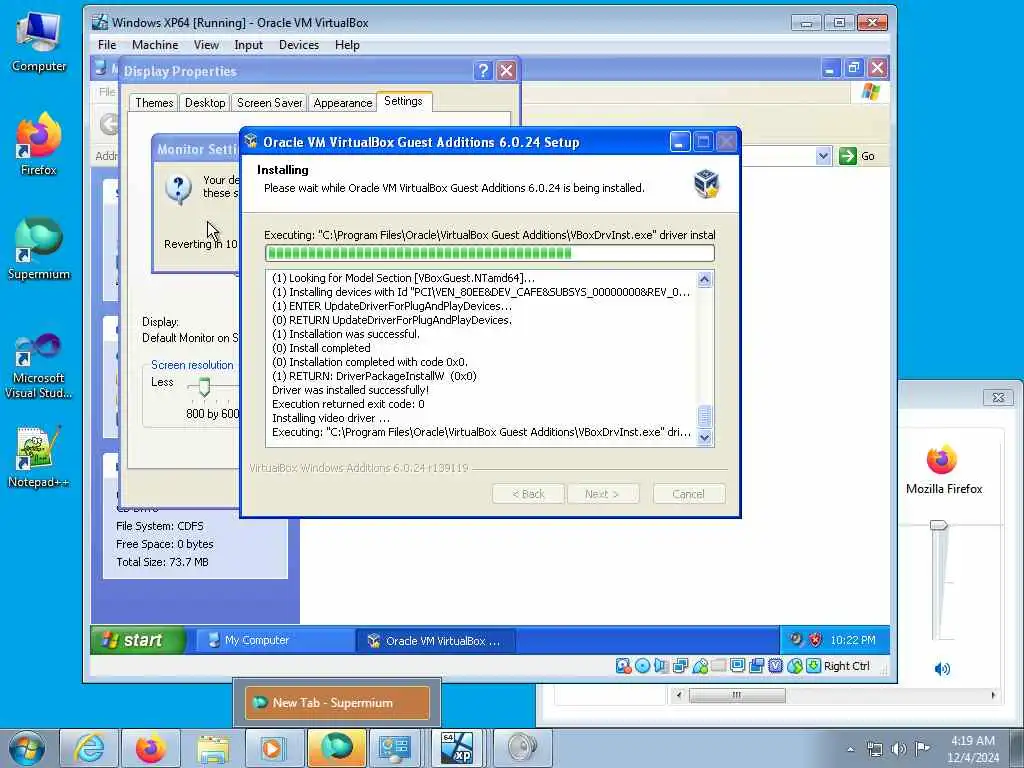Click the Volume Mixer horizontal scrollbar thumb
This screenshot has height=768, width=1024.
[x=737, y=695]
